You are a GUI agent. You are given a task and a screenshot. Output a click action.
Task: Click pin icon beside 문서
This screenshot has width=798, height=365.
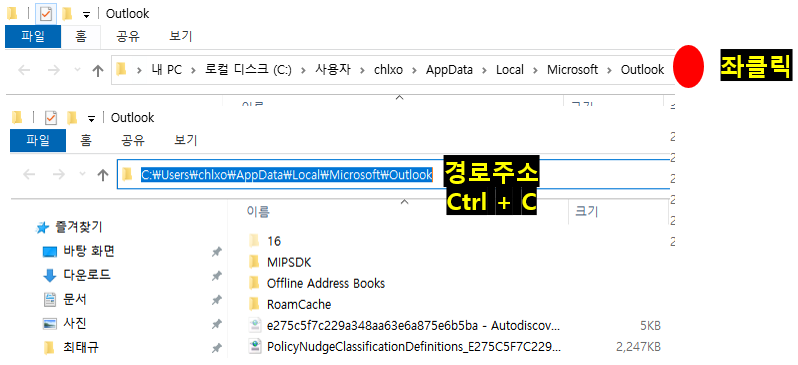[x=216, y=300]
